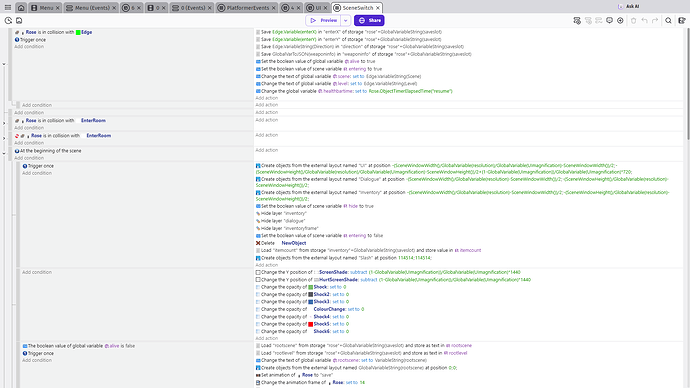The width and height of the screenshot is (690, 388).
Task: Click the Share button
Action: (369, 21)
